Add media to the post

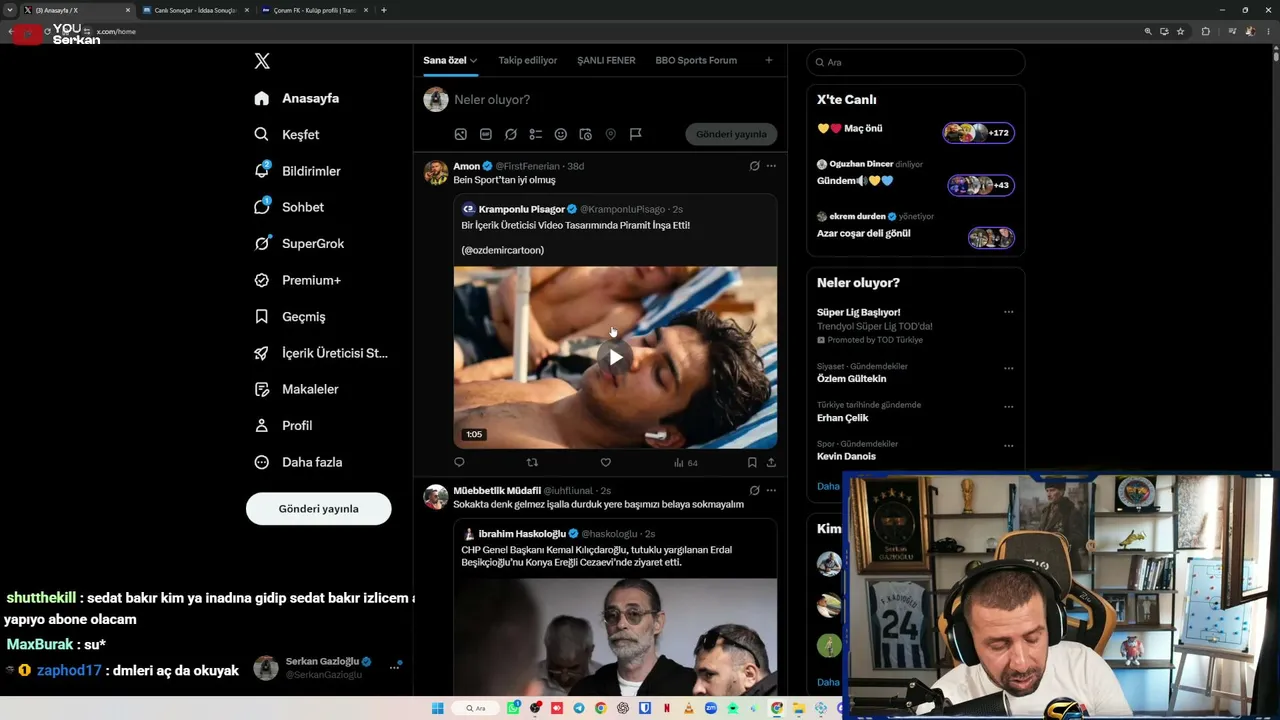click(461, 134)
